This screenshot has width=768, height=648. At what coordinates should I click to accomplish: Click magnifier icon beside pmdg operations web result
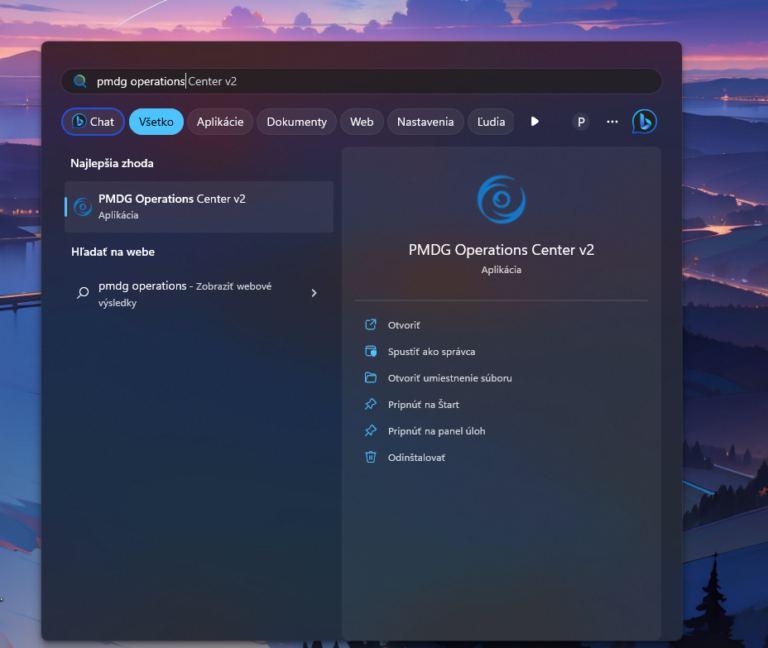point(83,292)
